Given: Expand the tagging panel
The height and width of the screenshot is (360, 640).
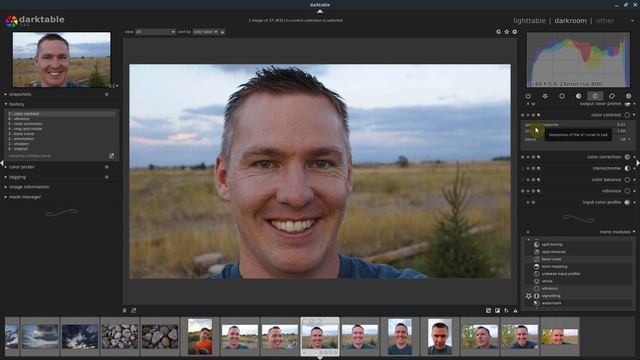Looking at the screenshot, I should pos(17,177).
